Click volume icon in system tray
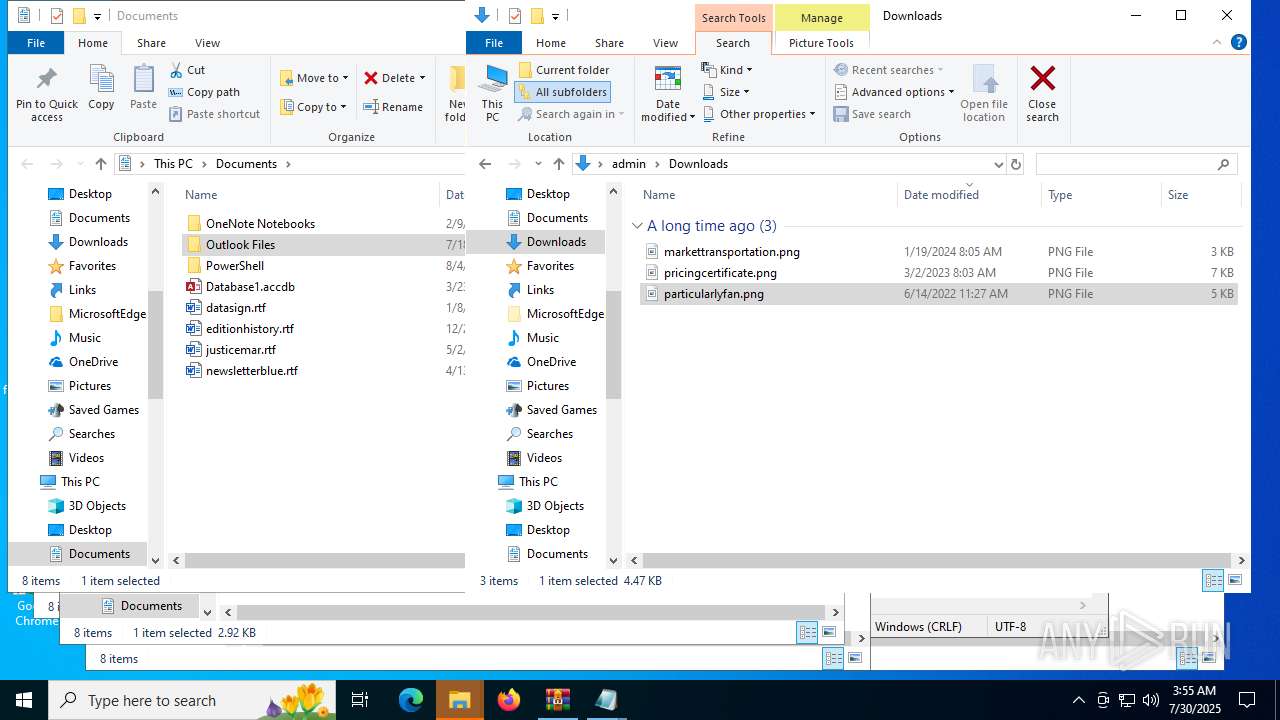The width and height of the screenshot is (1280, 720). coord(1151,700)
